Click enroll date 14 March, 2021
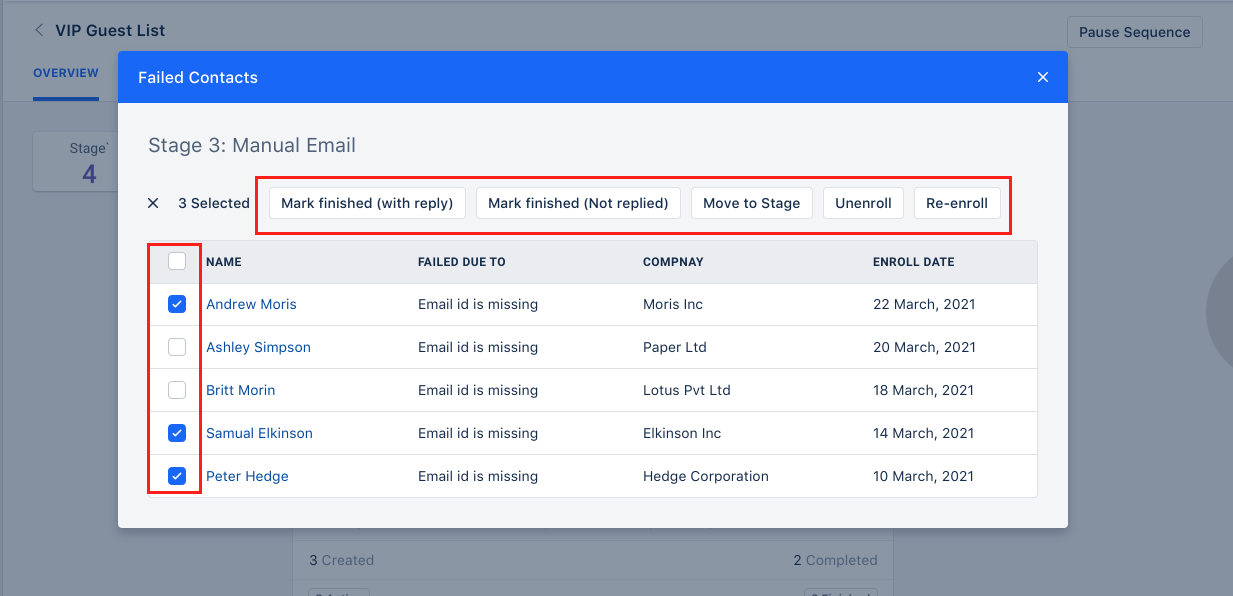 (924, 433)
